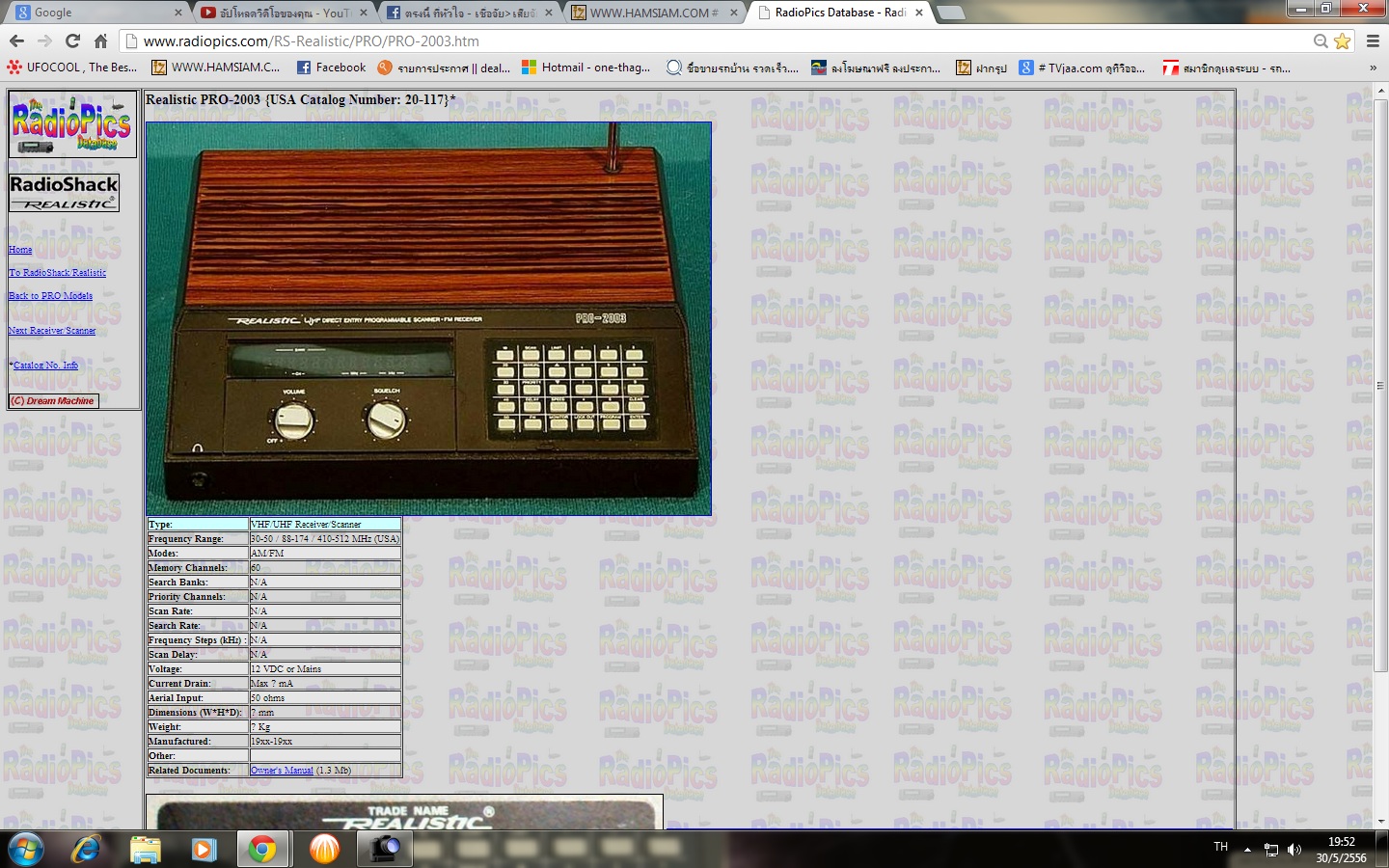Close the Google tab
This screenshot has width=1389, height=868.
click(x=178, y=13)
